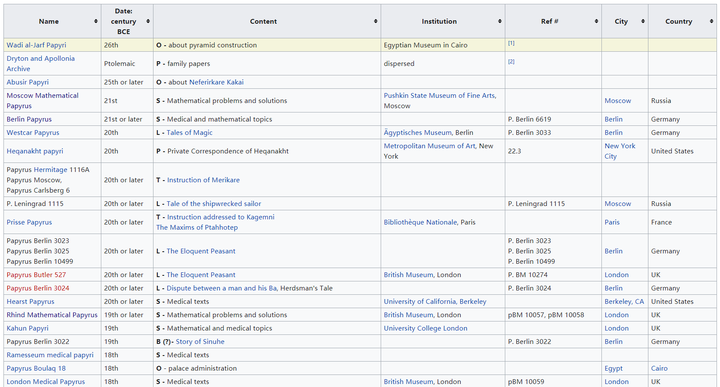Open Paris city link
Viewport: 720px width, 387px height.
pyautogui.click(x=612, y=222)
